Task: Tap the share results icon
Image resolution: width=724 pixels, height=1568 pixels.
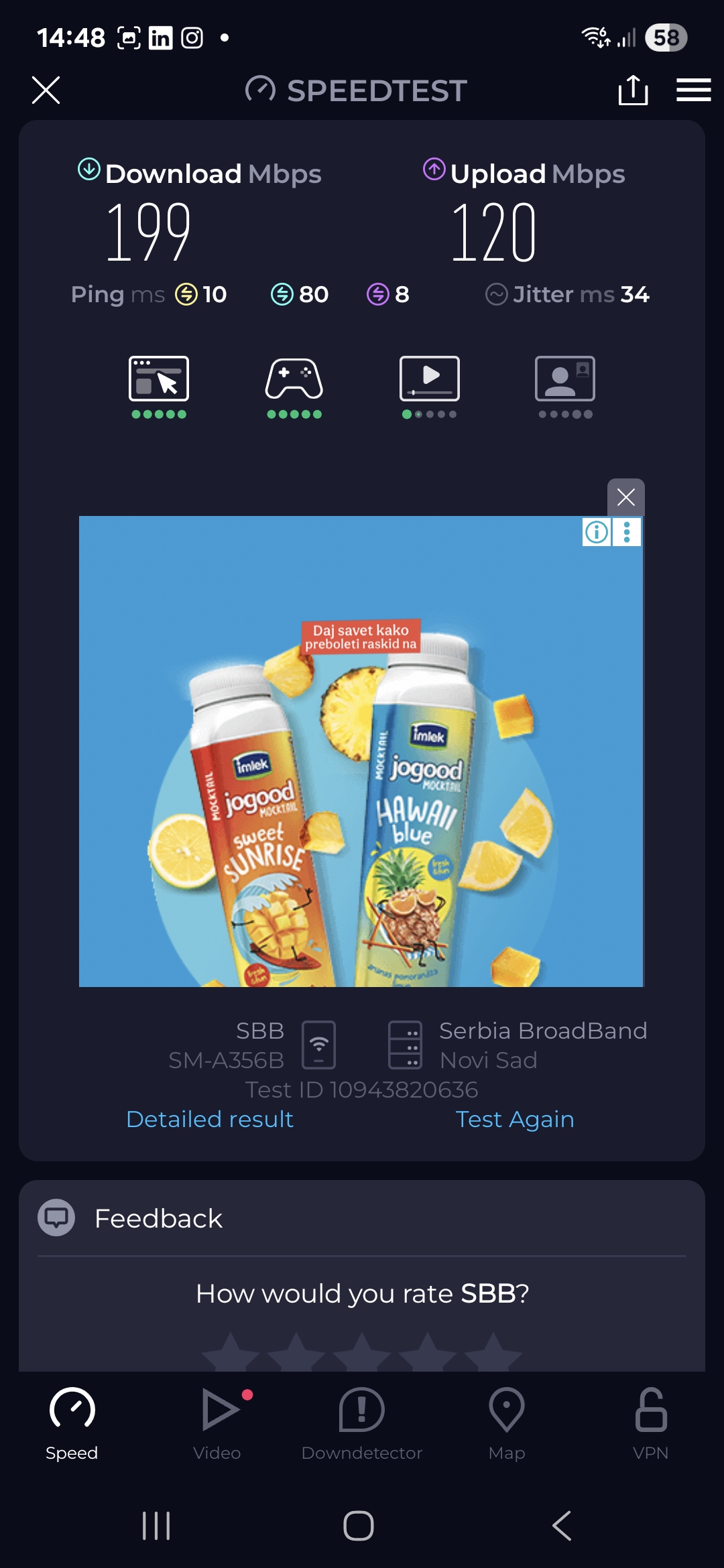Action: [633, 90]
